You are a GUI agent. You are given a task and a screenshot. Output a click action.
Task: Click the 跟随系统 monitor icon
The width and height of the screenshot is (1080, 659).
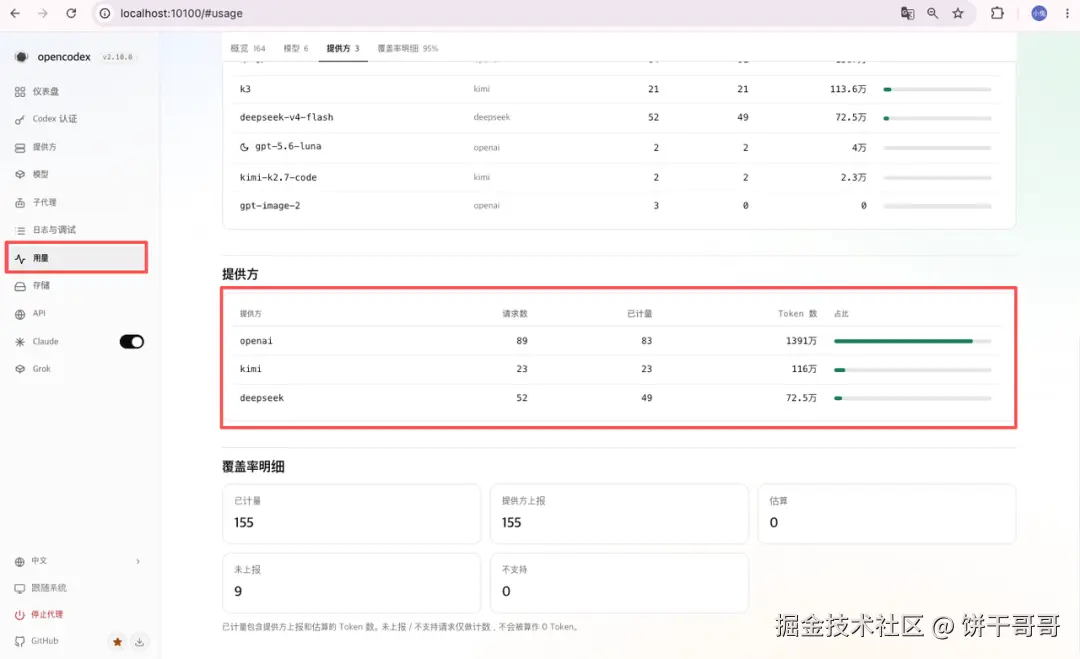pyautogui.click(x=19, y=588)
